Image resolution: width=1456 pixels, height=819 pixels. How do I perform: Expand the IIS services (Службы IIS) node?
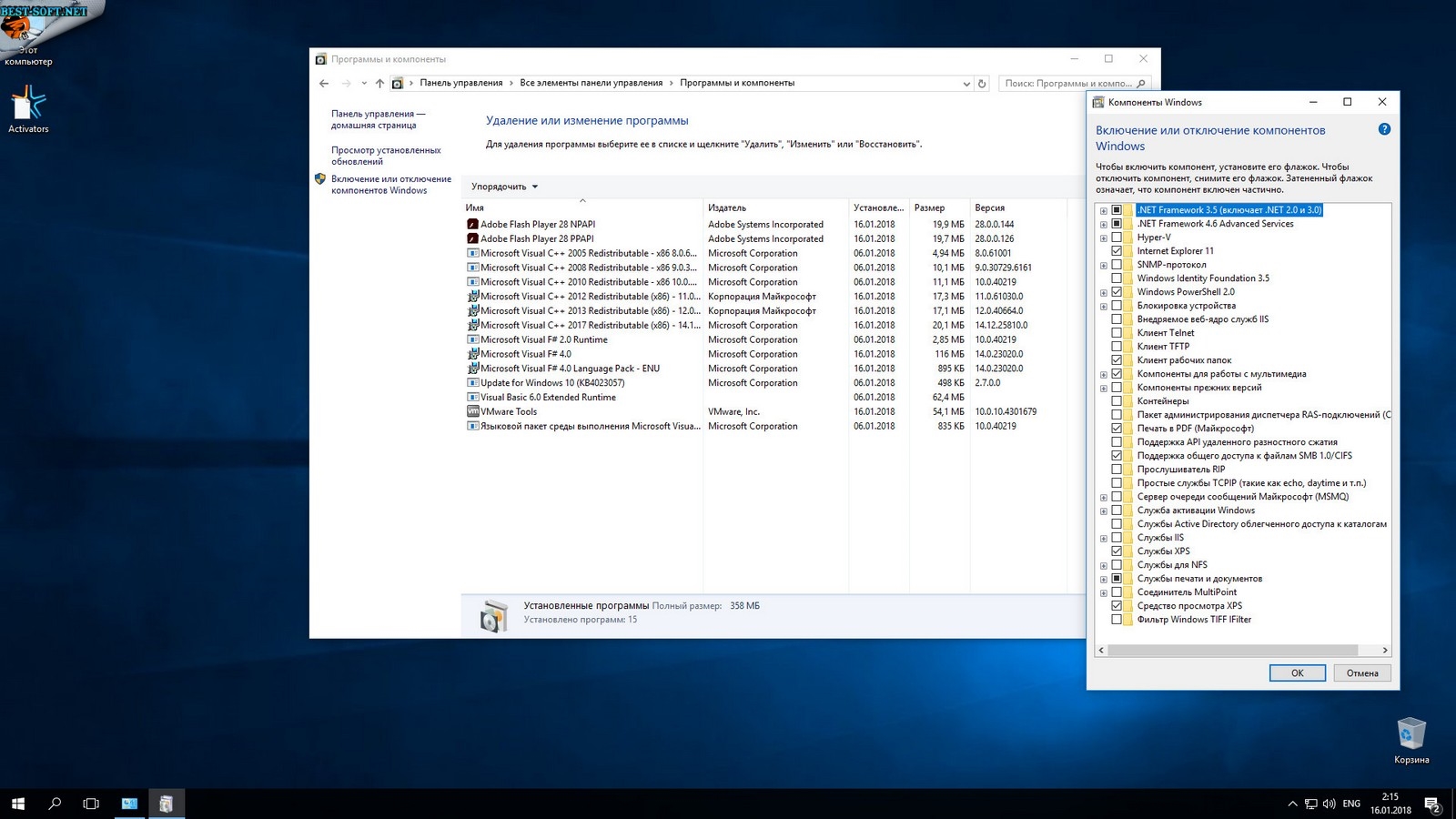[1104, 538]
